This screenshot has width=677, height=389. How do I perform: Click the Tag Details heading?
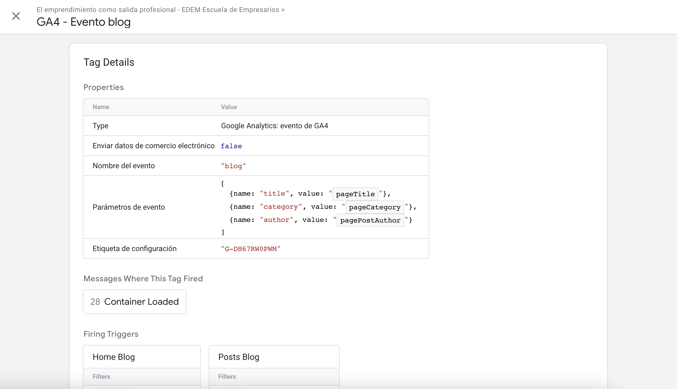click(109, 62)
